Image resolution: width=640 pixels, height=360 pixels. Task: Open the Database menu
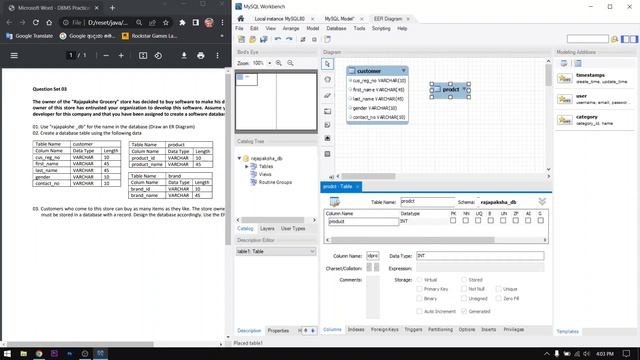click(336, 29)
